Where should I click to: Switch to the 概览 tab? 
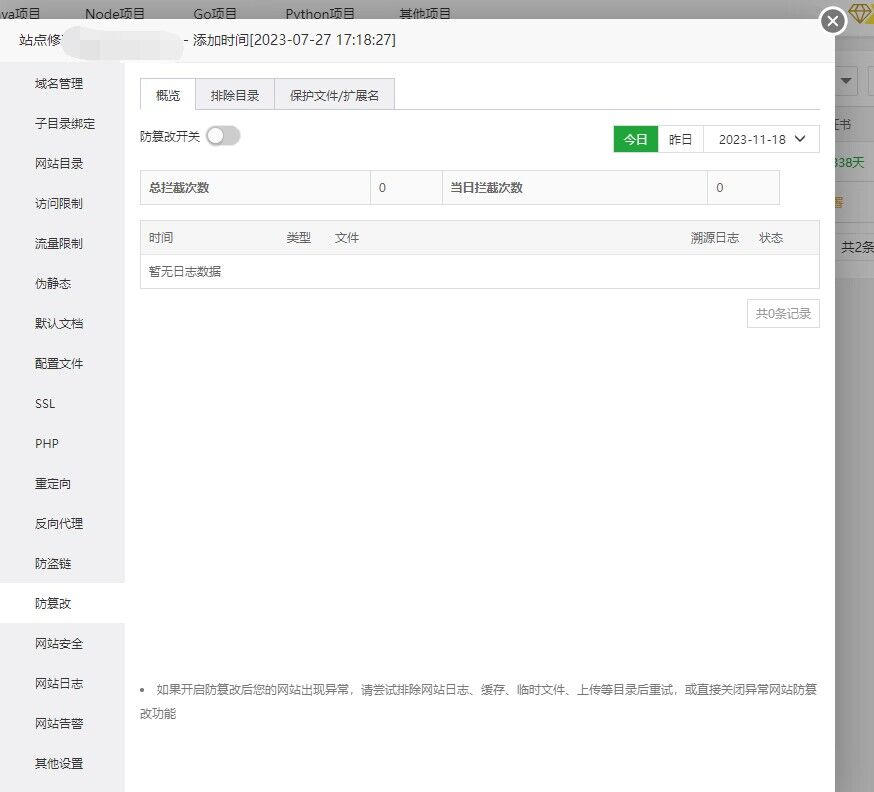pos(168,96)
